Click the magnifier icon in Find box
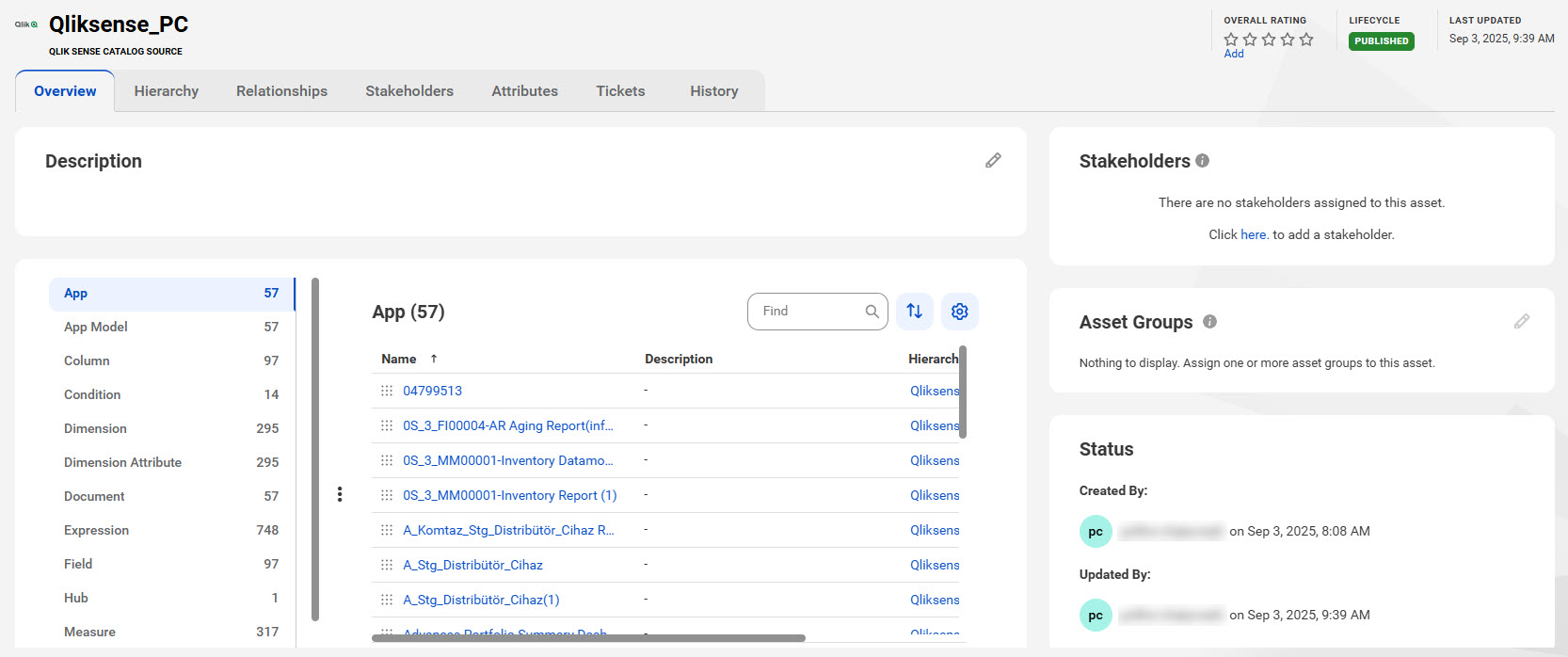1568x657 pixels. 872,312
